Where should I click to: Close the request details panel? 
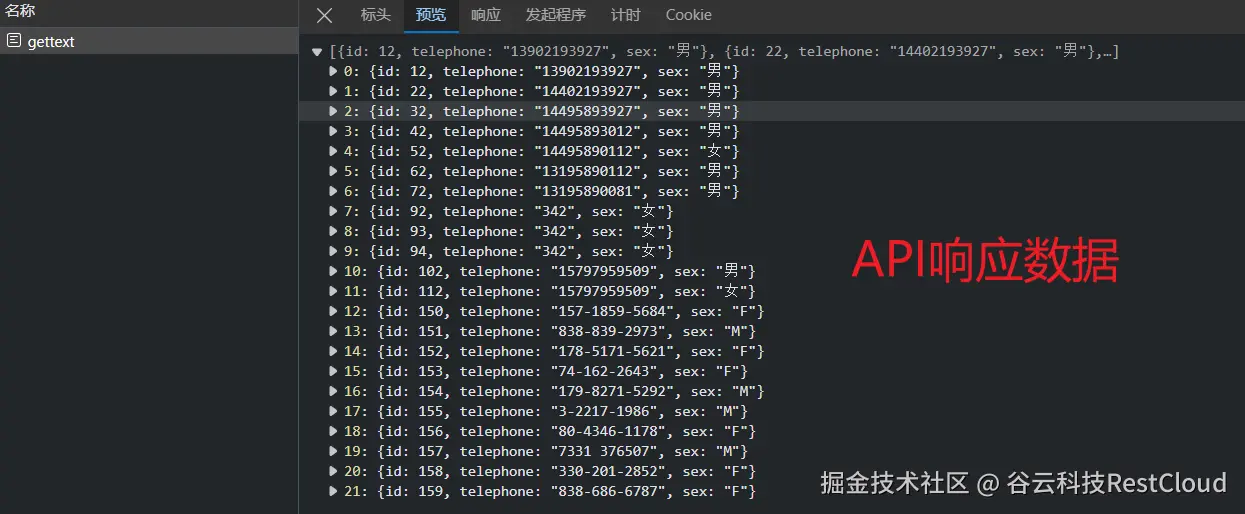click(x=324, y=15)
